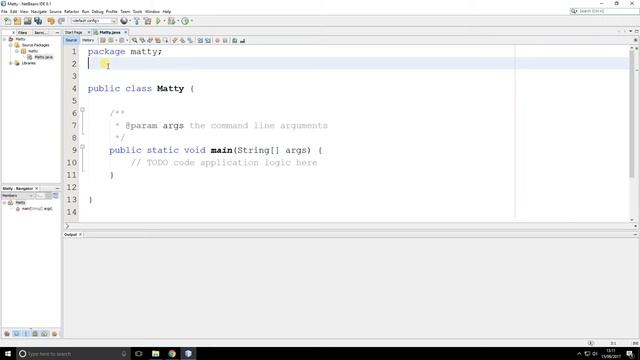The width and height of the screenshot is (640, 360).
Task: Toggle Show Inner Classes filter in Navigator
Action: pos(44,334)
